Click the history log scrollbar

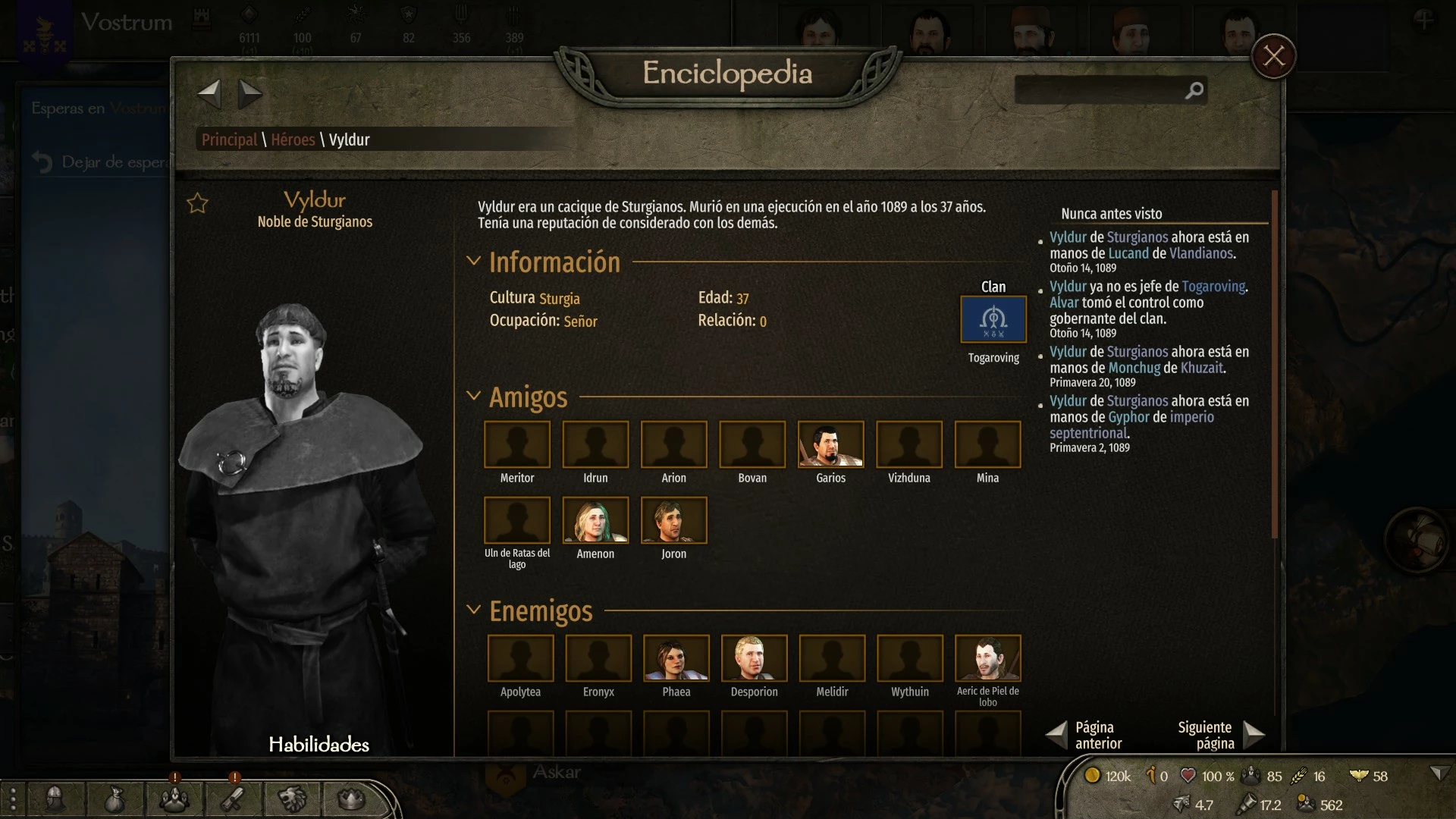point(1275,364)
